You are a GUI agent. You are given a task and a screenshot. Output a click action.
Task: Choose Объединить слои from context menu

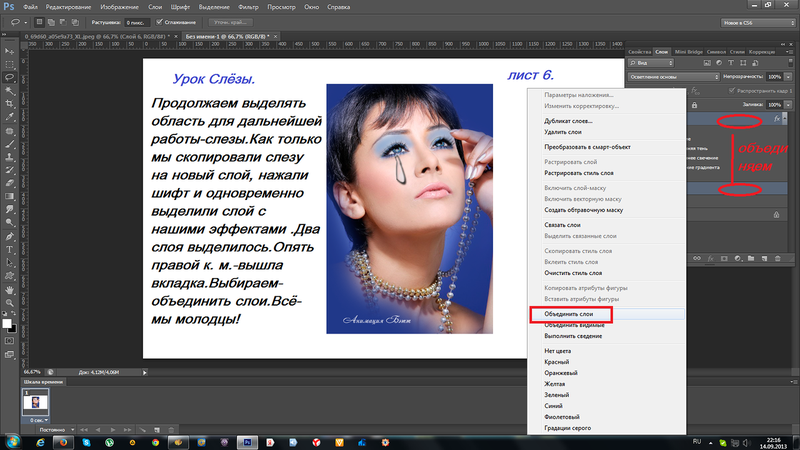(x=568, y=314)
